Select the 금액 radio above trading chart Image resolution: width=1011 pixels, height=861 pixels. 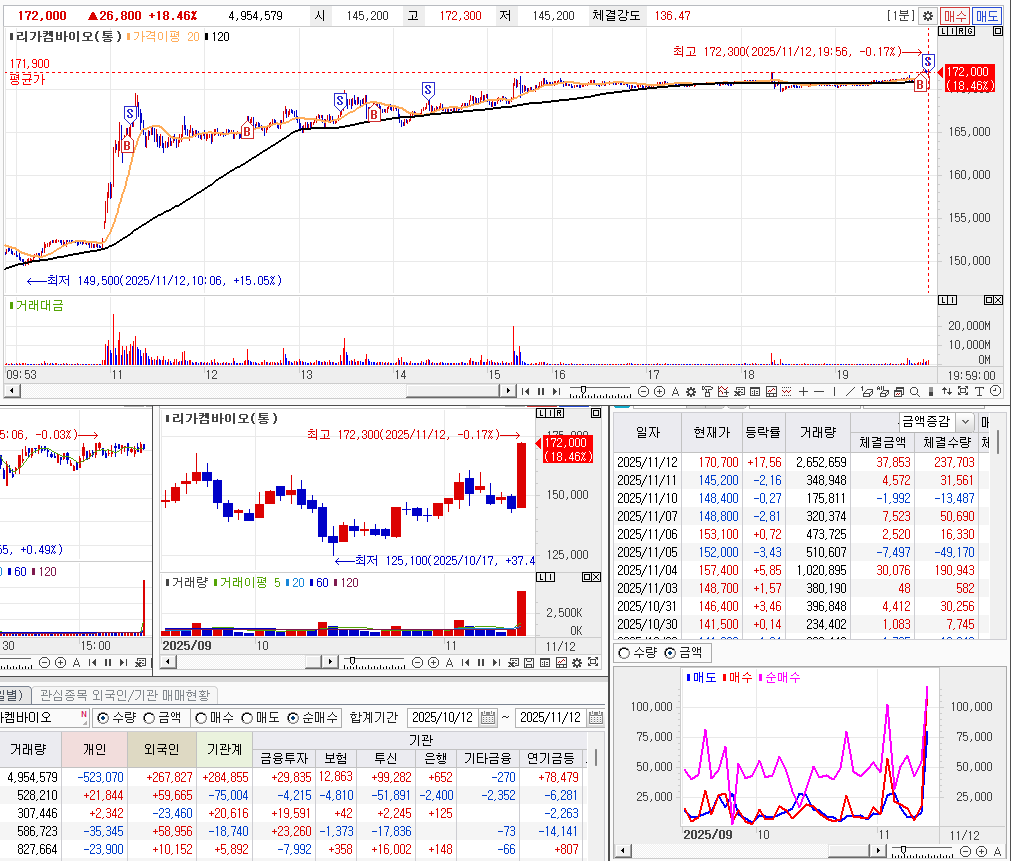(670, 653)
